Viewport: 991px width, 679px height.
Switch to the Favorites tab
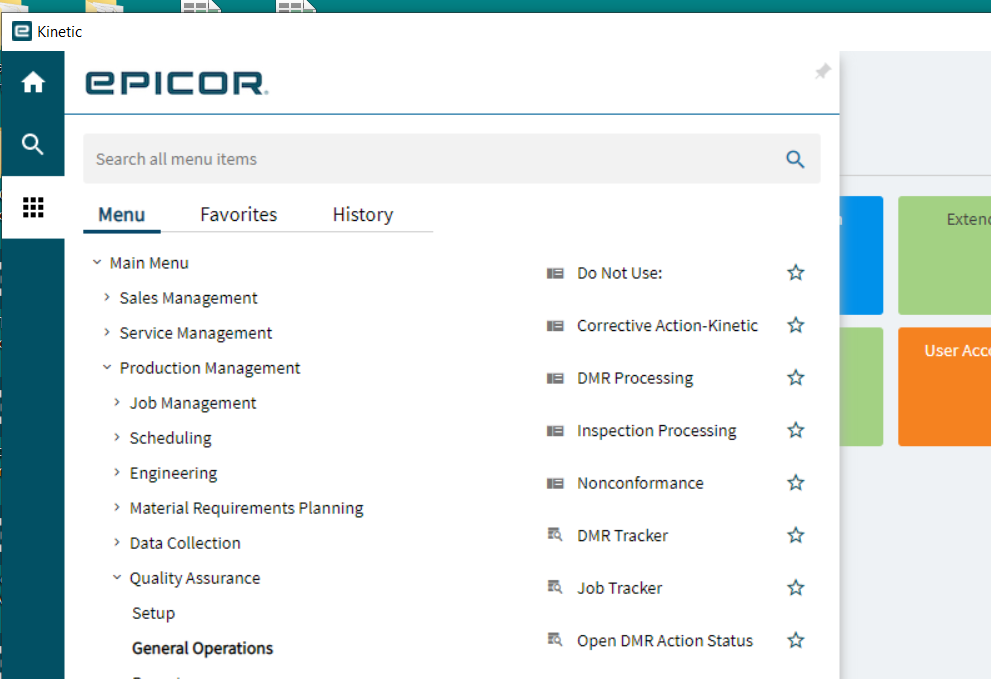coord(238,215)
